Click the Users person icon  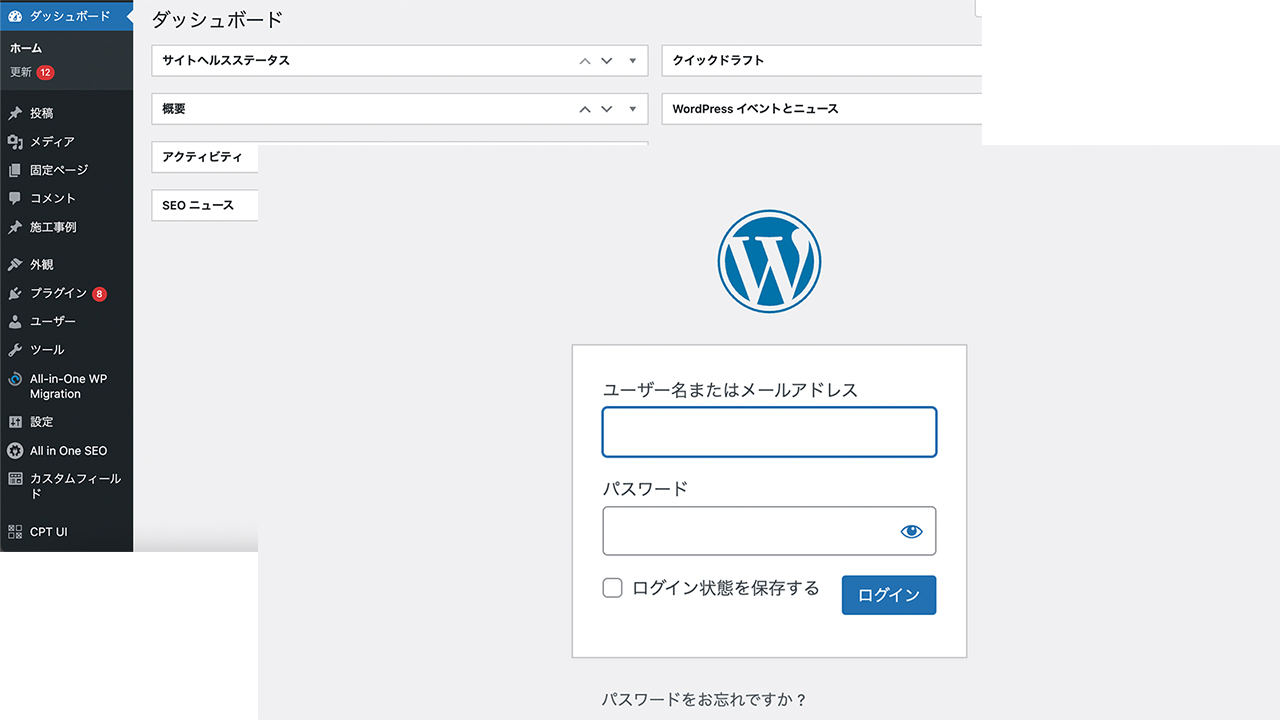[15, 321]
